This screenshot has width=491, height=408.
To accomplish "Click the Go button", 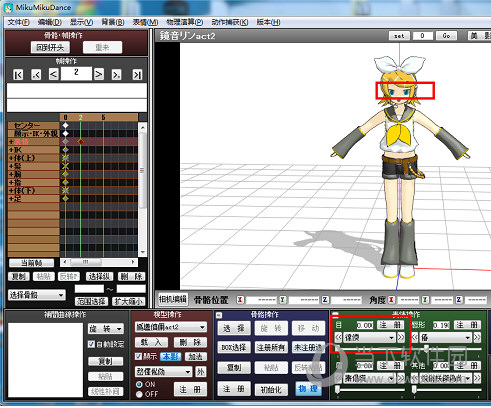I will tap(446, 36).
